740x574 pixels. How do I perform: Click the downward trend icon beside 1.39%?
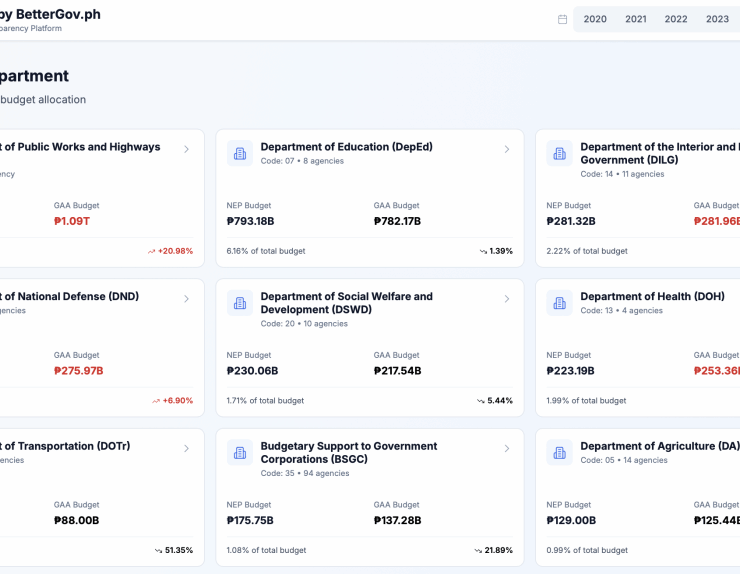(483, 251)
